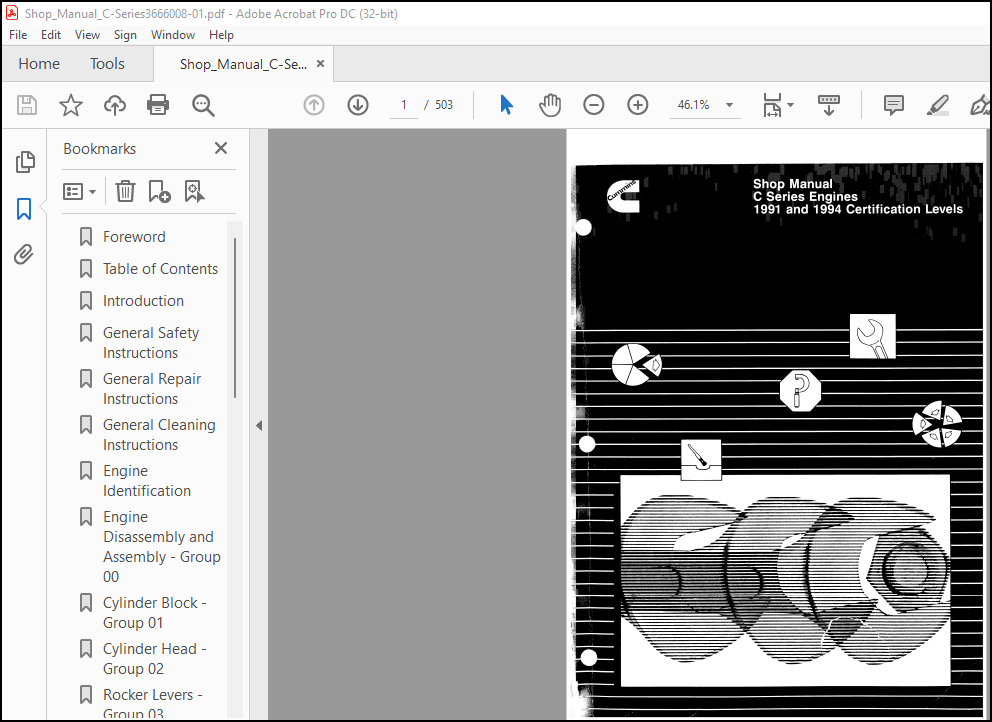This screenshot has height=722, width=992.
Task: Zoom out with the minus button
Action: [593, 104]
